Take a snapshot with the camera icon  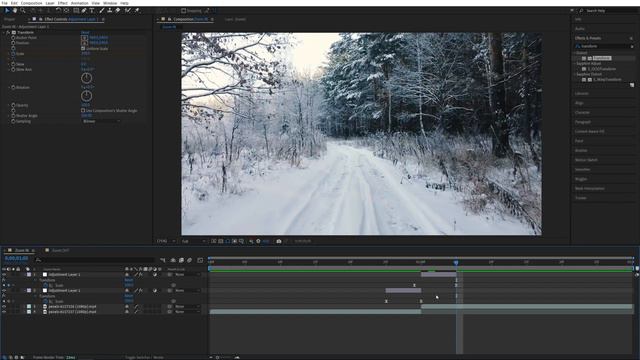click(x=279, y=241)
